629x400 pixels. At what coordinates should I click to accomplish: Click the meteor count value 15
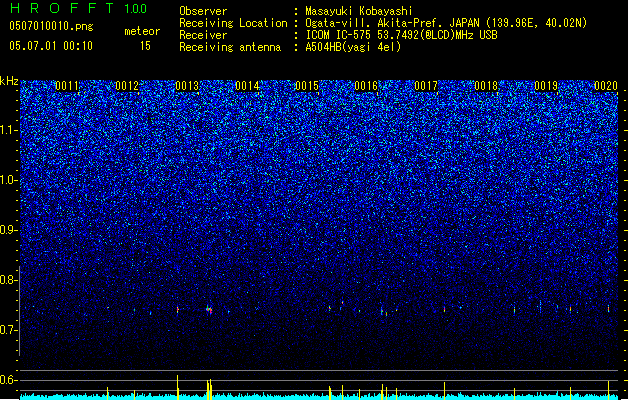click(145, 46)
